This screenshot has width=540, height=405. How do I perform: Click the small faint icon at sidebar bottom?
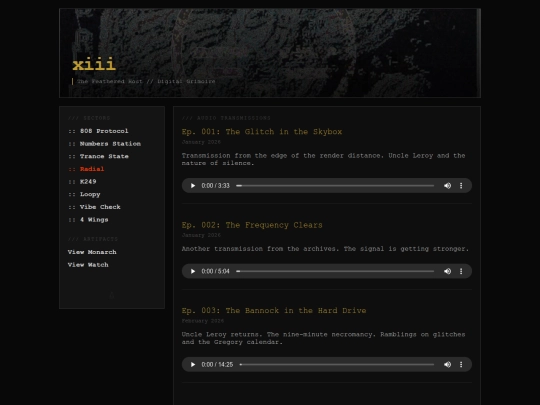[112, 295]
